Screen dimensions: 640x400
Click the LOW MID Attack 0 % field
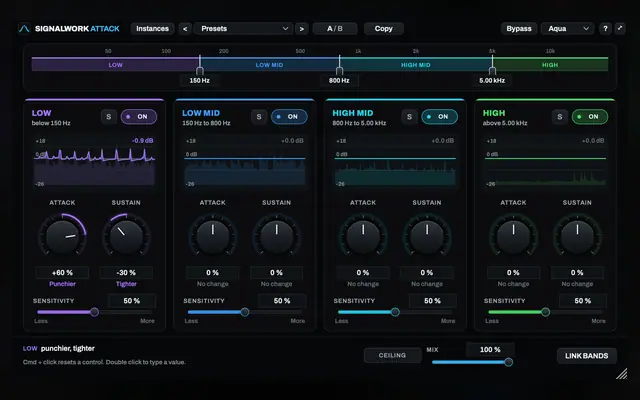point(213,272)
